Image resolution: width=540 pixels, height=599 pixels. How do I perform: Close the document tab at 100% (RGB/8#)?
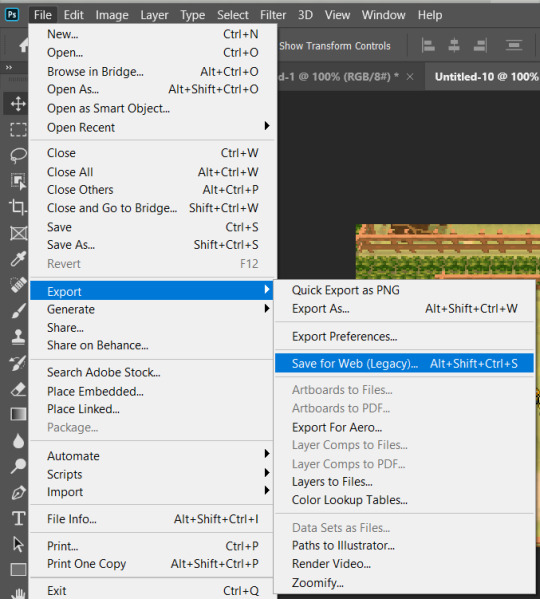[x=410, y=77]
